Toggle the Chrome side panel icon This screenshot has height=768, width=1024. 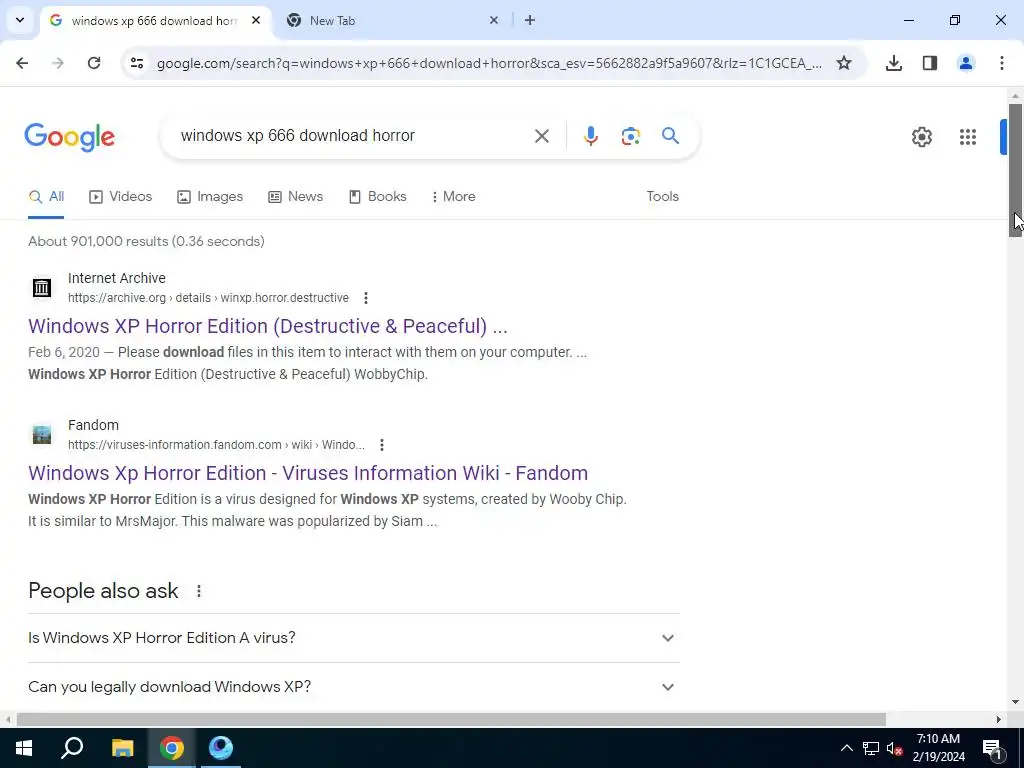(929, 63)
